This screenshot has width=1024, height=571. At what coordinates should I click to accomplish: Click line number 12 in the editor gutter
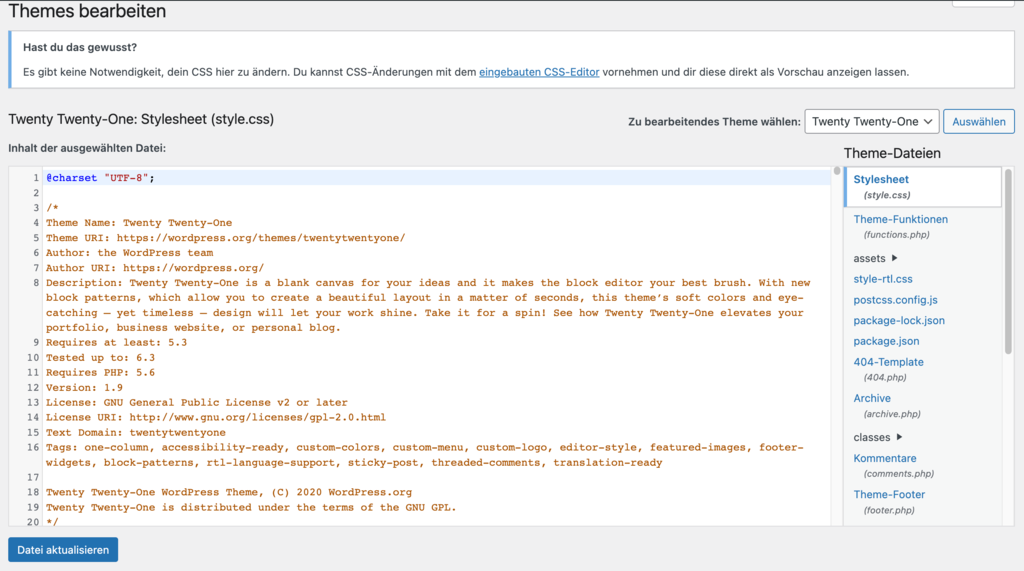32,387
